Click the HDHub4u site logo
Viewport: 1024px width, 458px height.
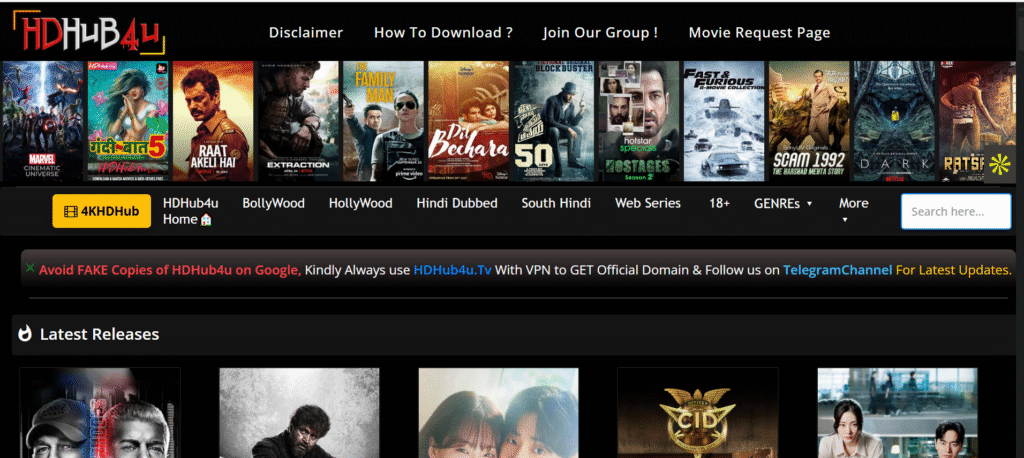click(x=89, y=33)
